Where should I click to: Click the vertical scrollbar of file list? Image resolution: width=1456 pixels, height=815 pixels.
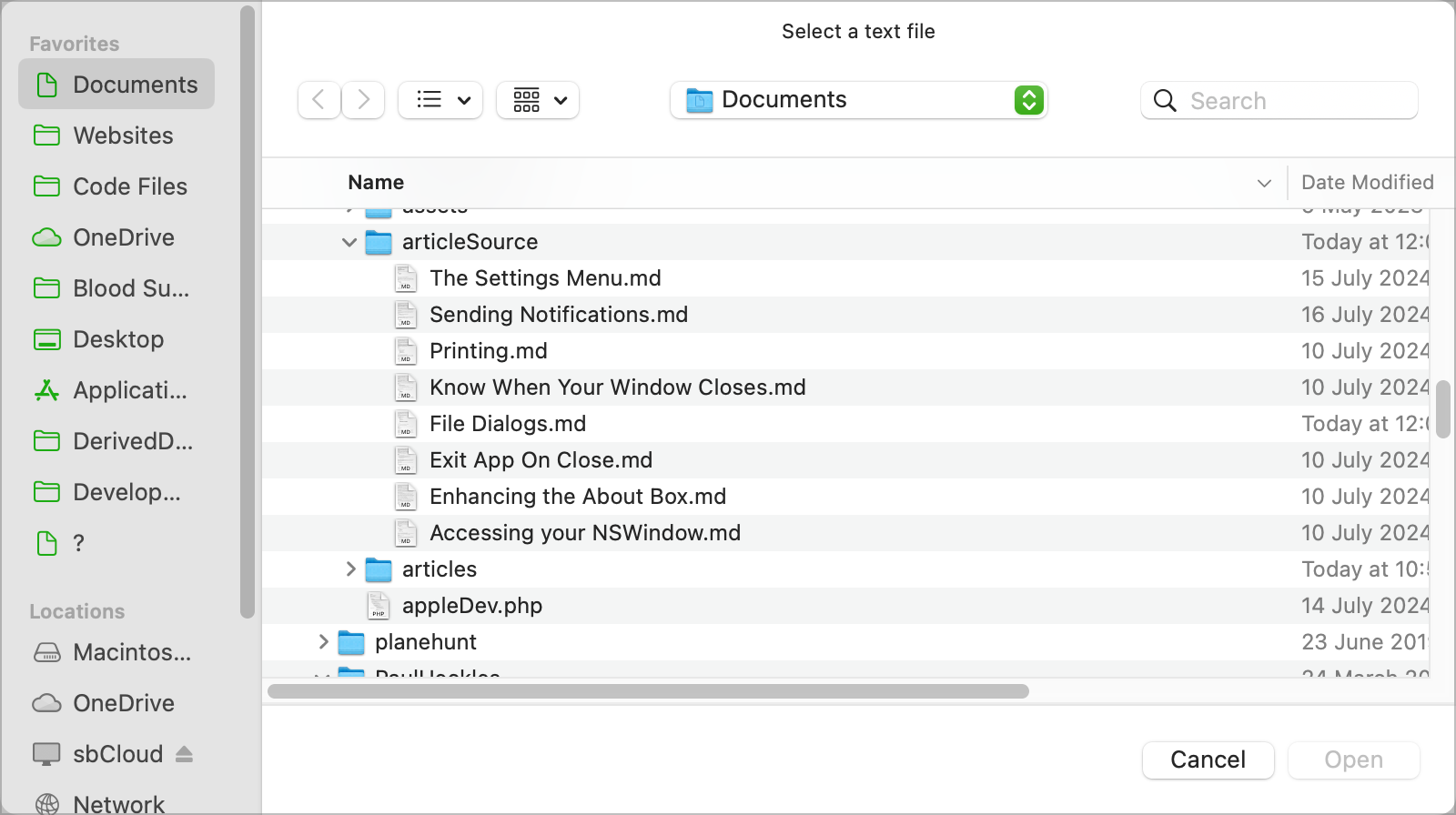(1443, 409)
